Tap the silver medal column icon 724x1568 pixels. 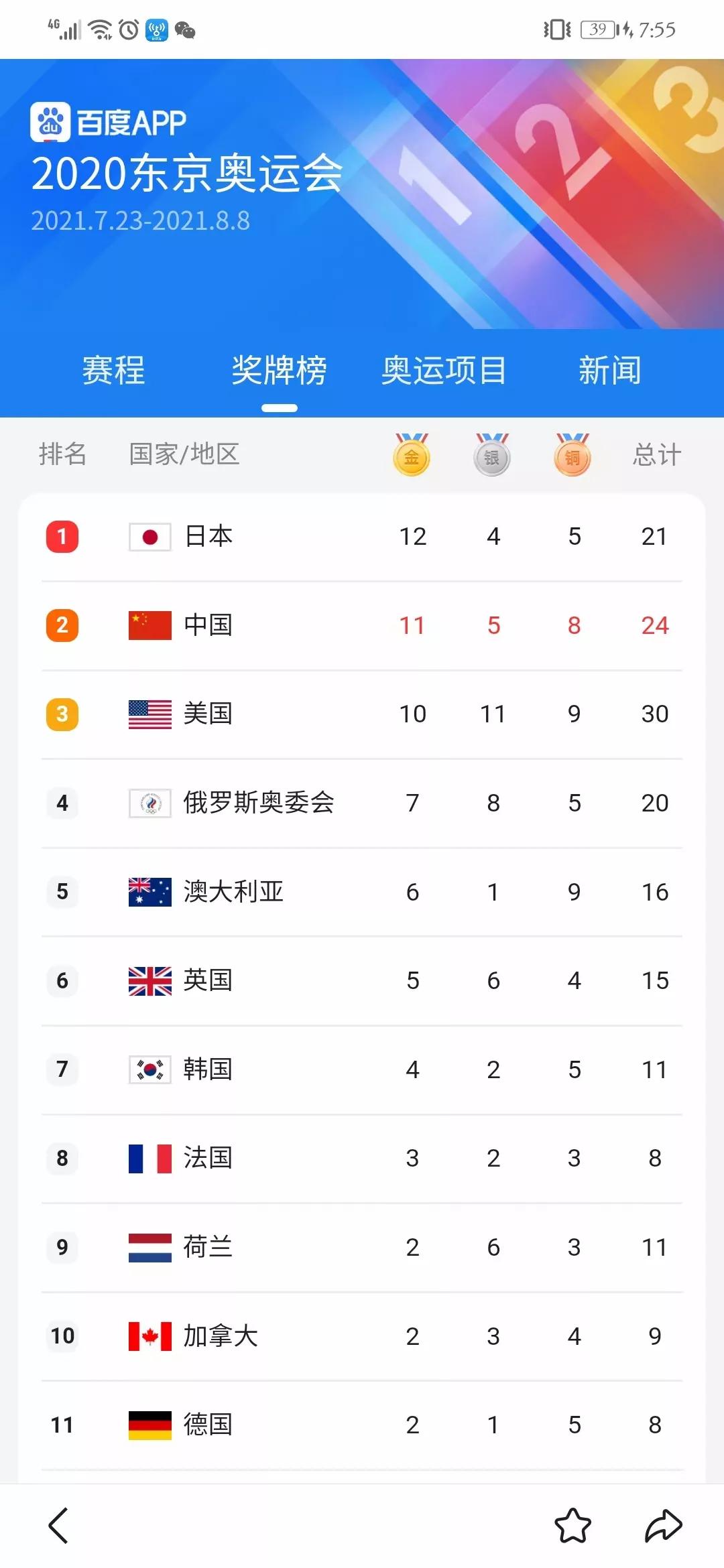point(493,455)
